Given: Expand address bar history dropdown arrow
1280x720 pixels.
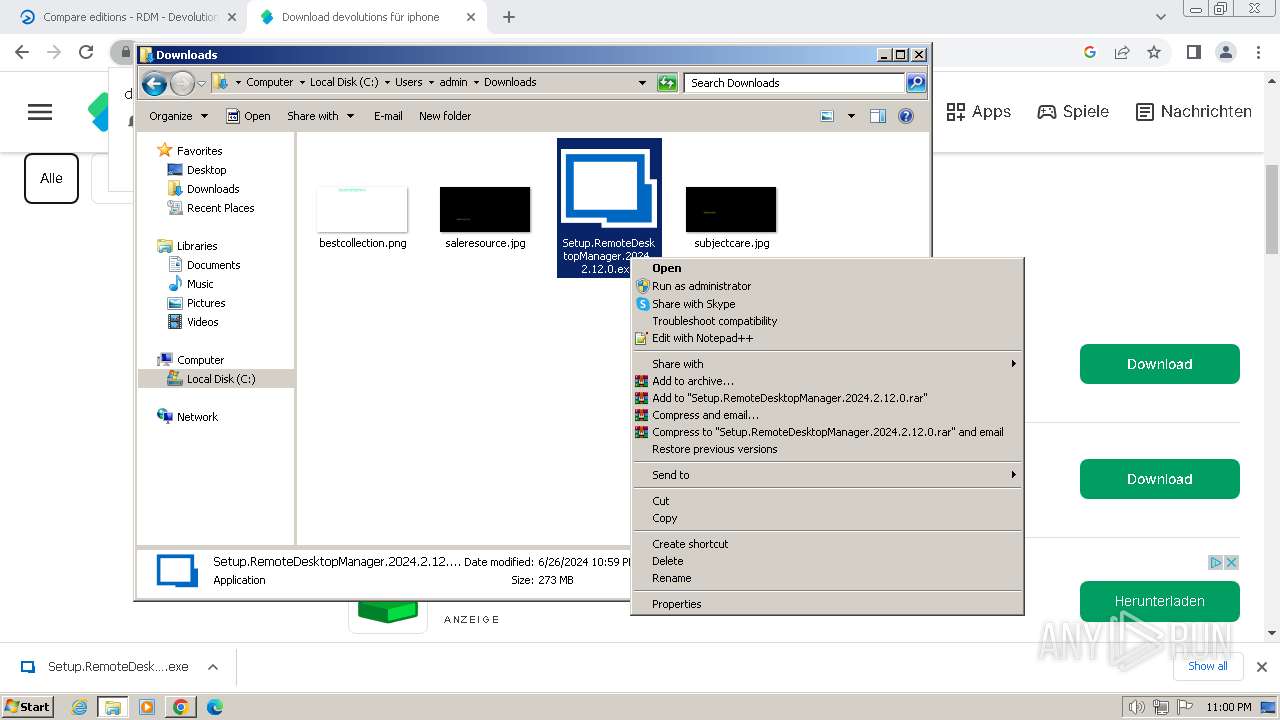Looking at the screenshot, I should pos(642,83).
